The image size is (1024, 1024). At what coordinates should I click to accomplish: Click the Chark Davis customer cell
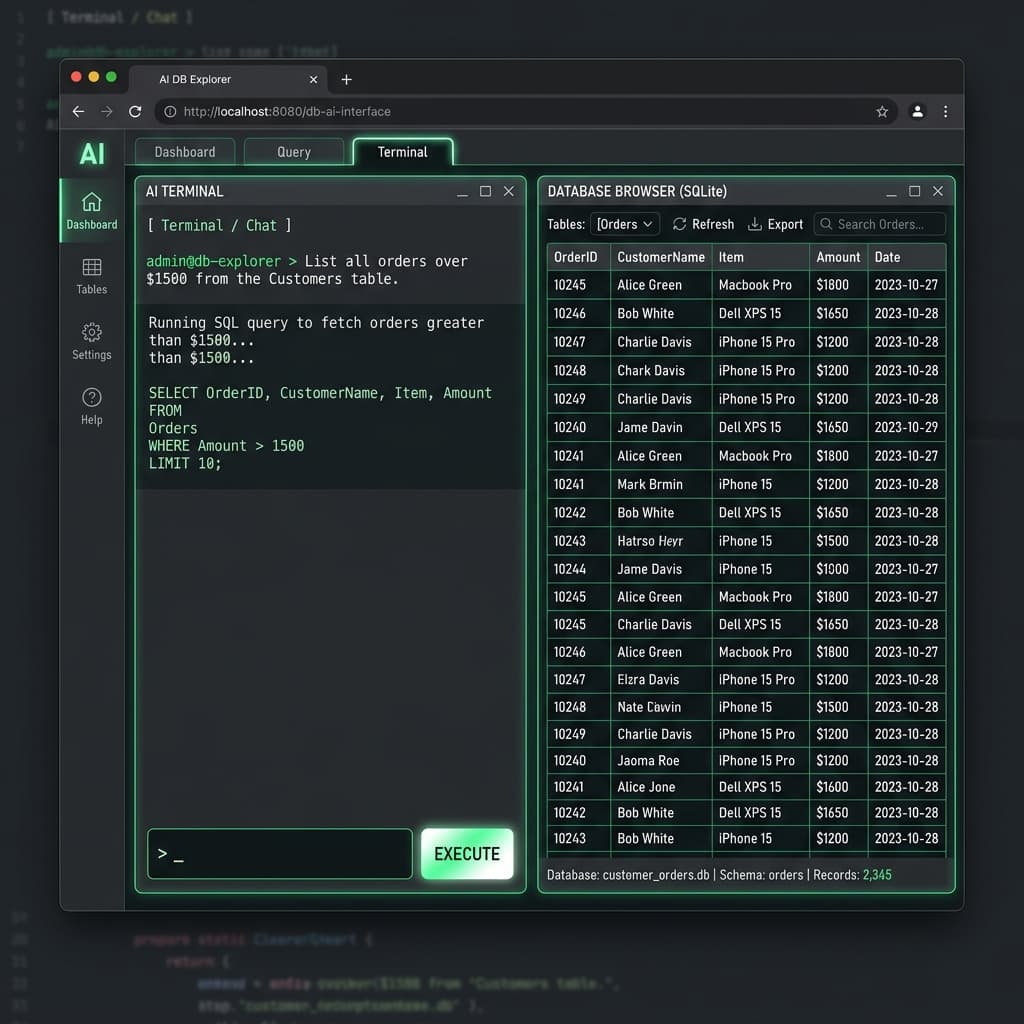661,370
